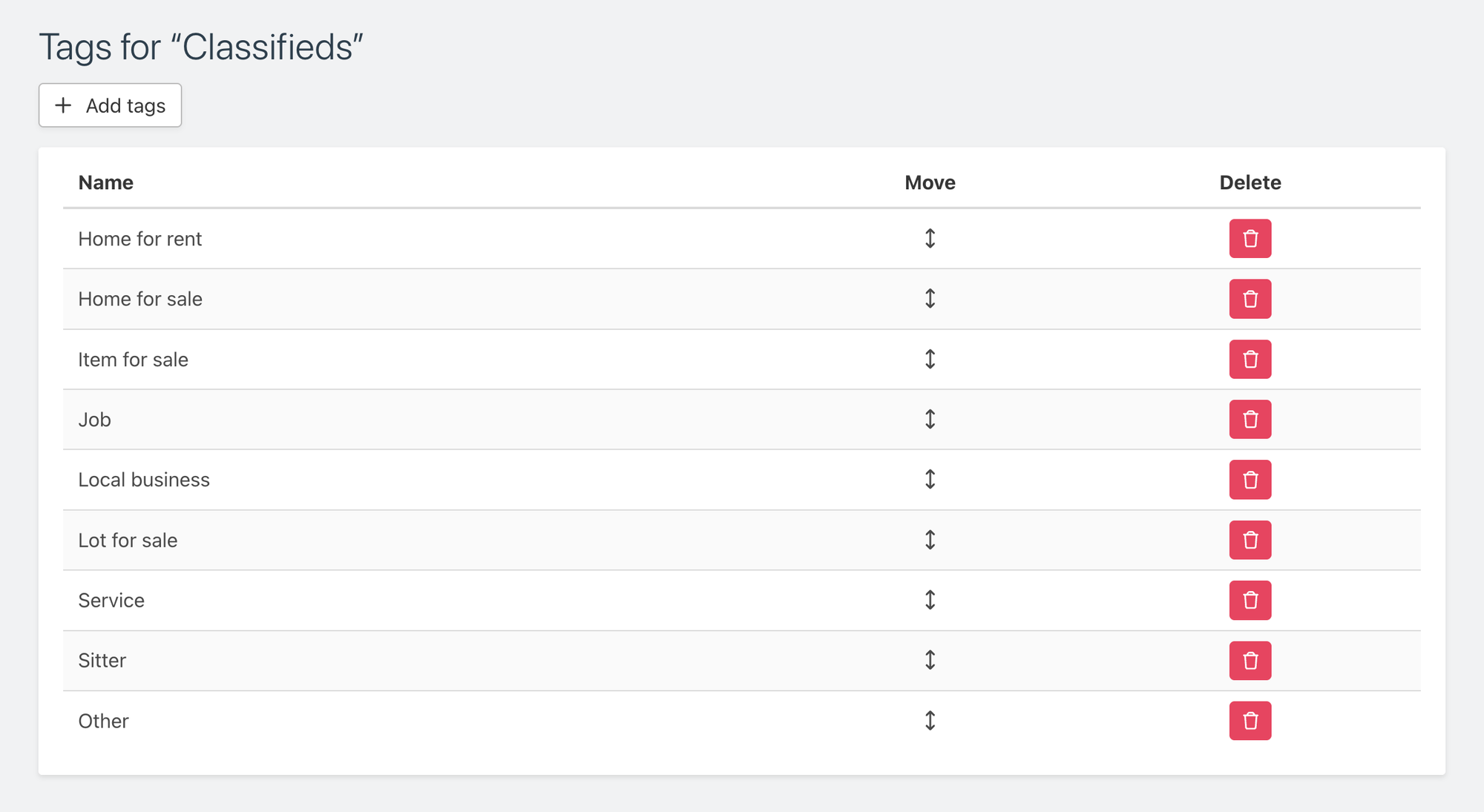Grab the move handle for "Home for sale"
The width and height of the screenshot is (1484, 812).
[x=930, y=299]
